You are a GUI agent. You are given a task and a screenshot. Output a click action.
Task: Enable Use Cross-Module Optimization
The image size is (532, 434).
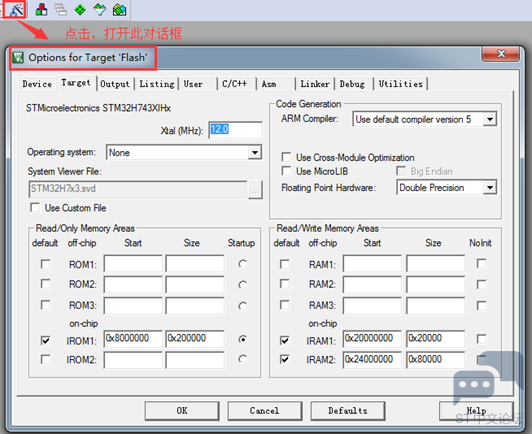(286, 157)
